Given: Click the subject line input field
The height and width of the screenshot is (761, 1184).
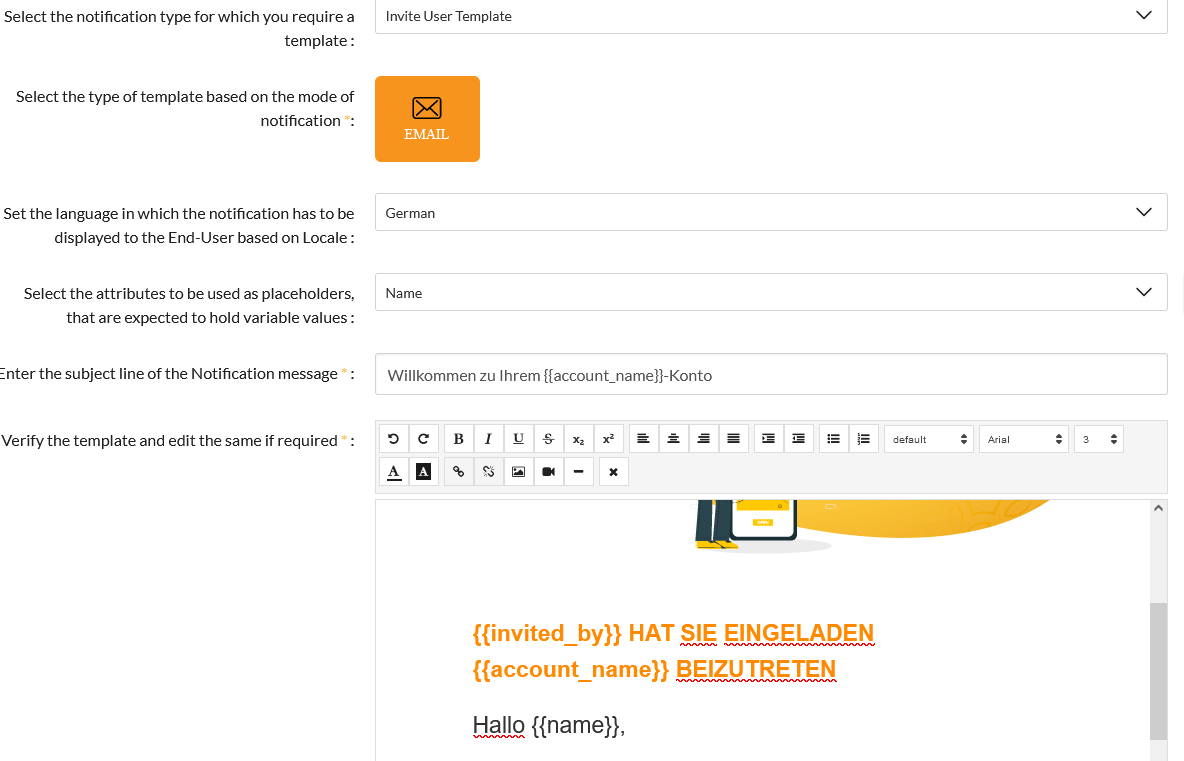Looking at the screenshot, I should coord(770,375).
